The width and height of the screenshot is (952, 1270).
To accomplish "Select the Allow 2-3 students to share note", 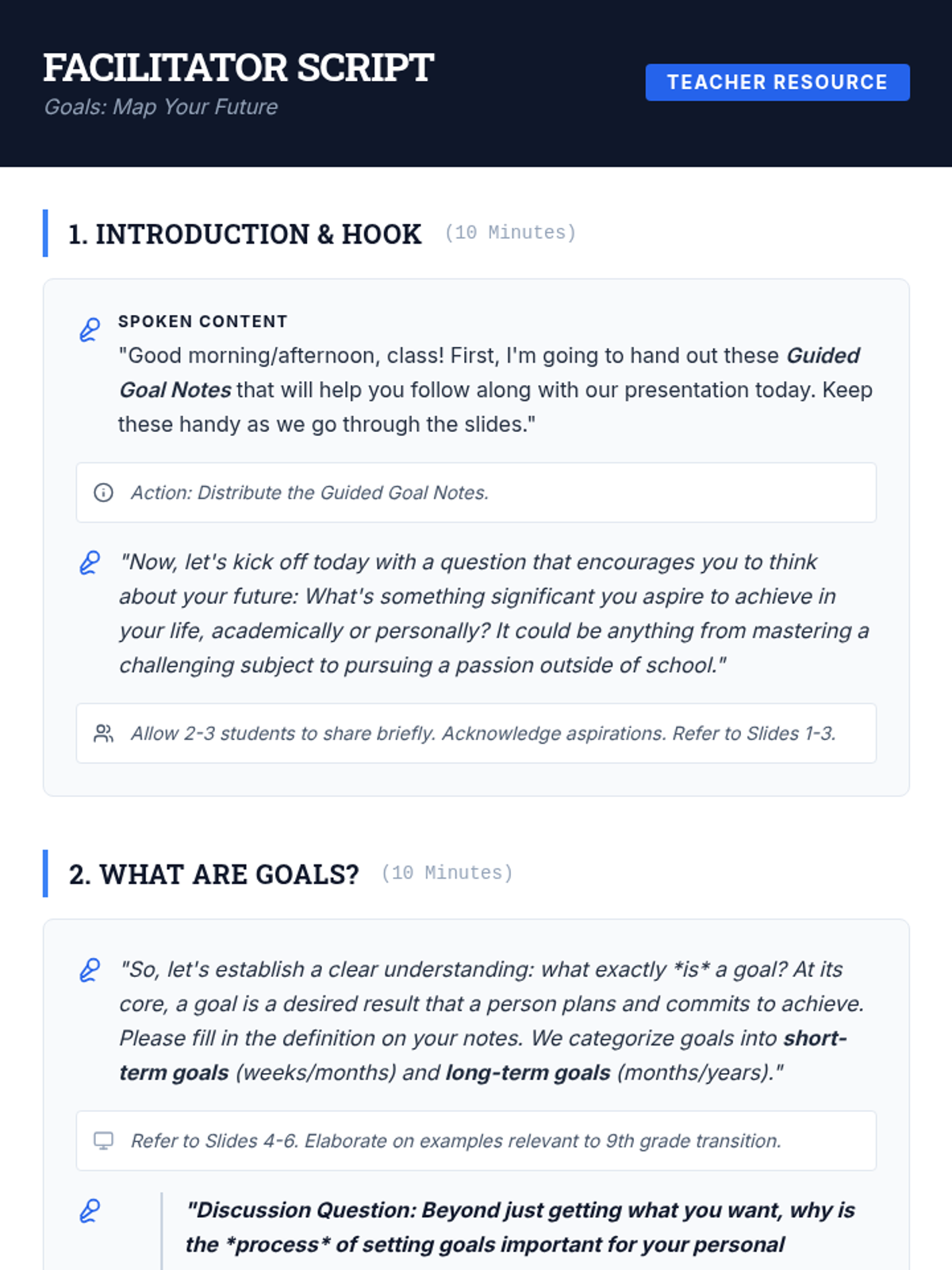I will tap(482, 733).
